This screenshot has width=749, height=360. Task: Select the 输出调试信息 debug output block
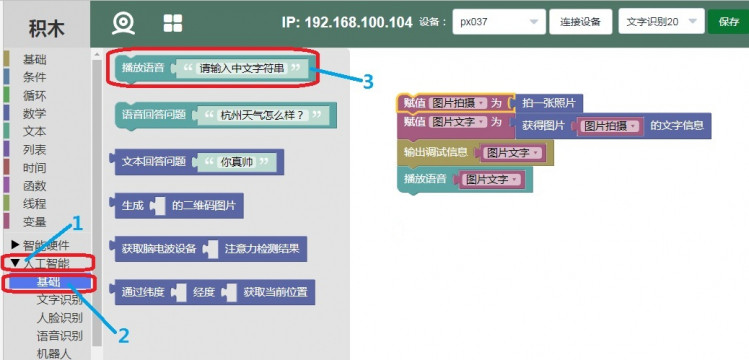pos(435,152)
